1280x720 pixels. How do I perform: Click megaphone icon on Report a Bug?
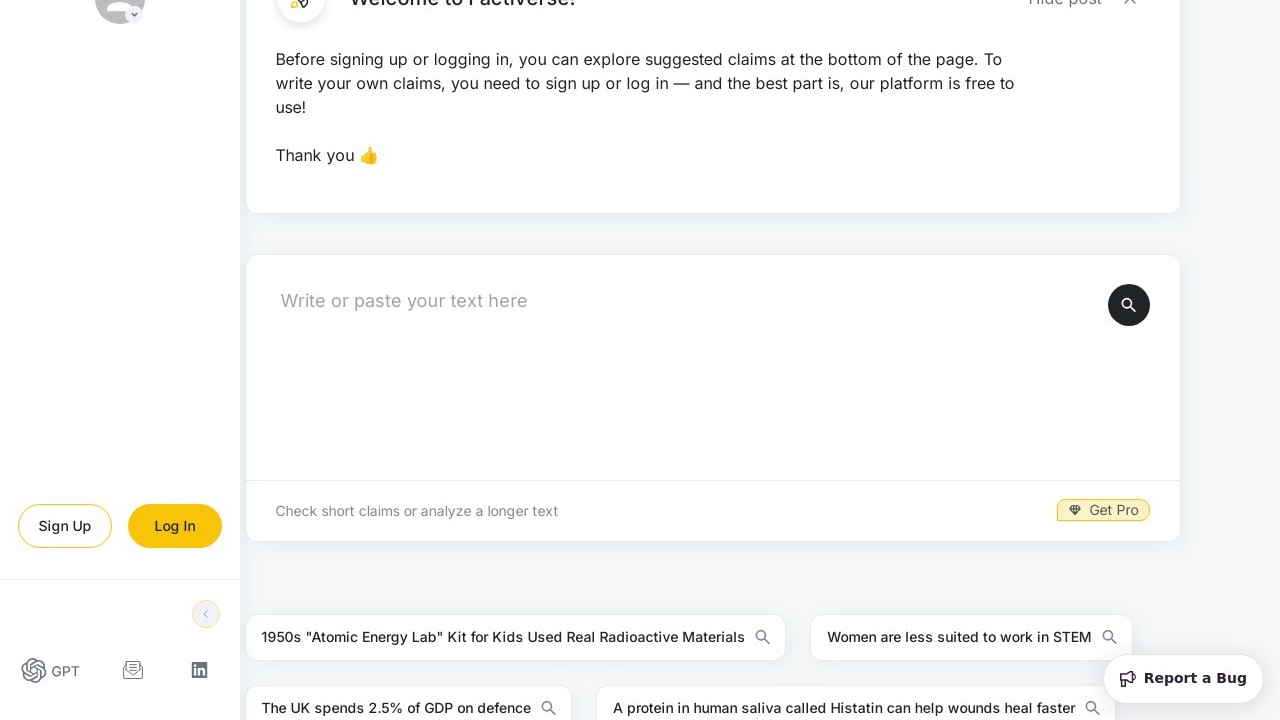[1127, 678]
